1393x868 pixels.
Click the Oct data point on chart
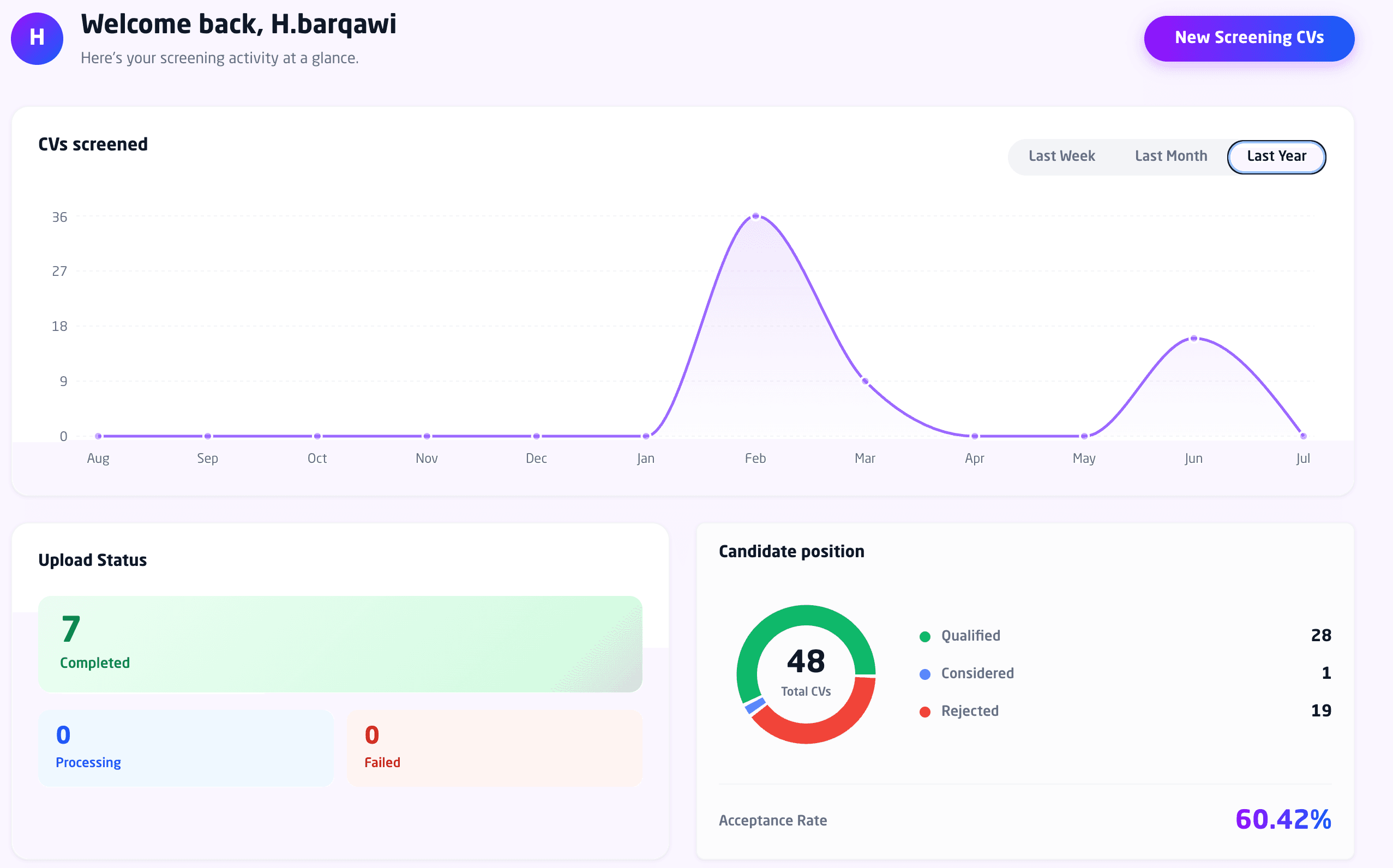pyautogui.click(x=317, y=436)
